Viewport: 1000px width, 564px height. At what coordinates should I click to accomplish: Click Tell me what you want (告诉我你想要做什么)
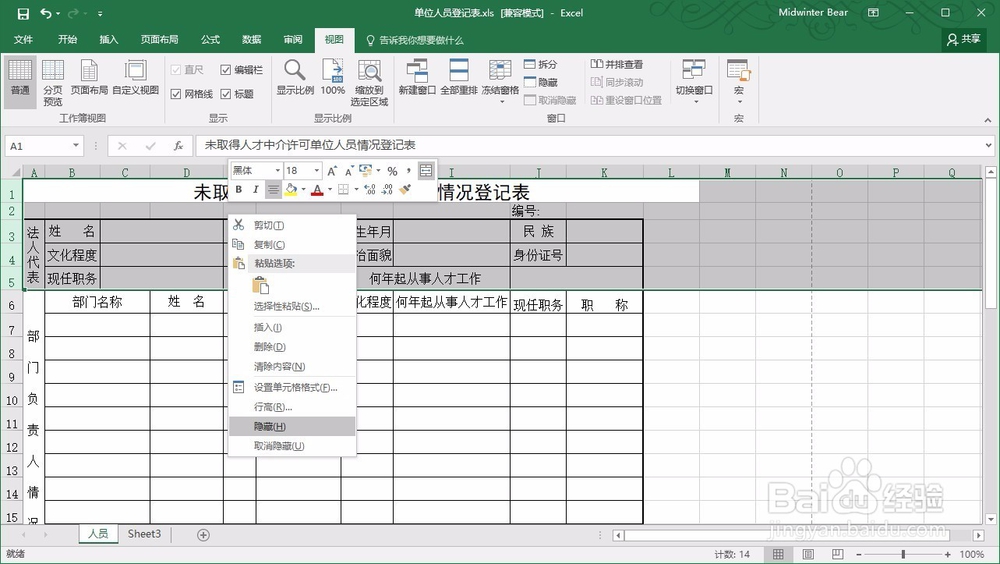click(x=415, y=40)
